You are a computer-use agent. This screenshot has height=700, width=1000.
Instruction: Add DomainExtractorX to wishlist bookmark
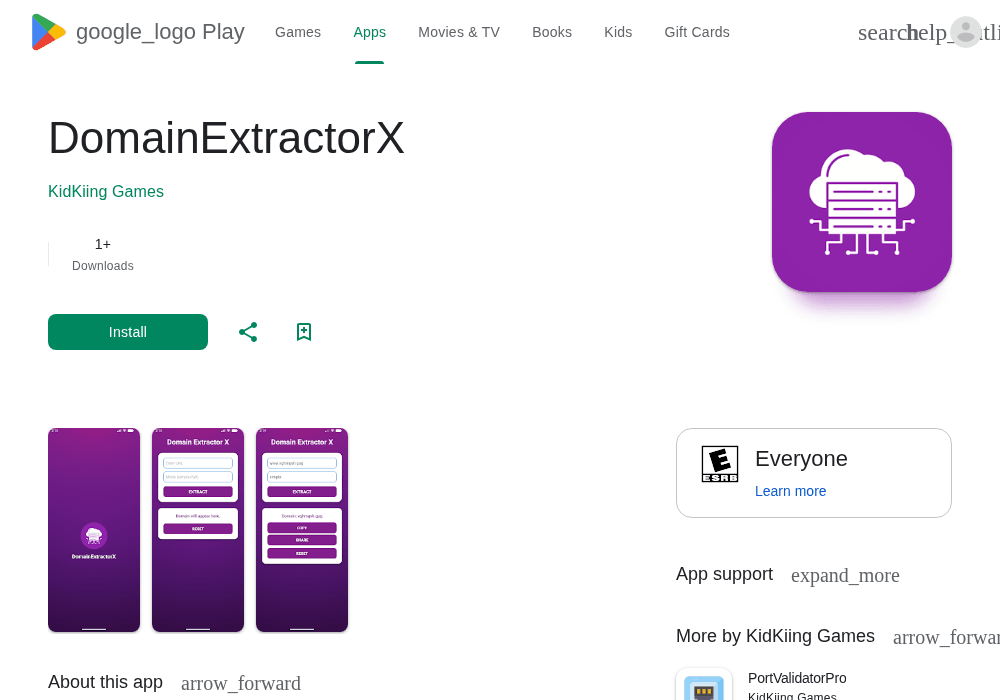tap(304, 332)
